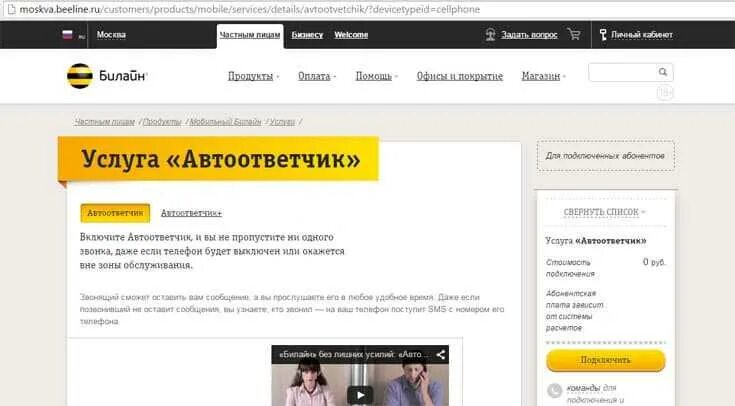Image resolution: width=735 pixels, height=406 pixels.
Task: Click the magnifier search icon
Action: [663, 72]
